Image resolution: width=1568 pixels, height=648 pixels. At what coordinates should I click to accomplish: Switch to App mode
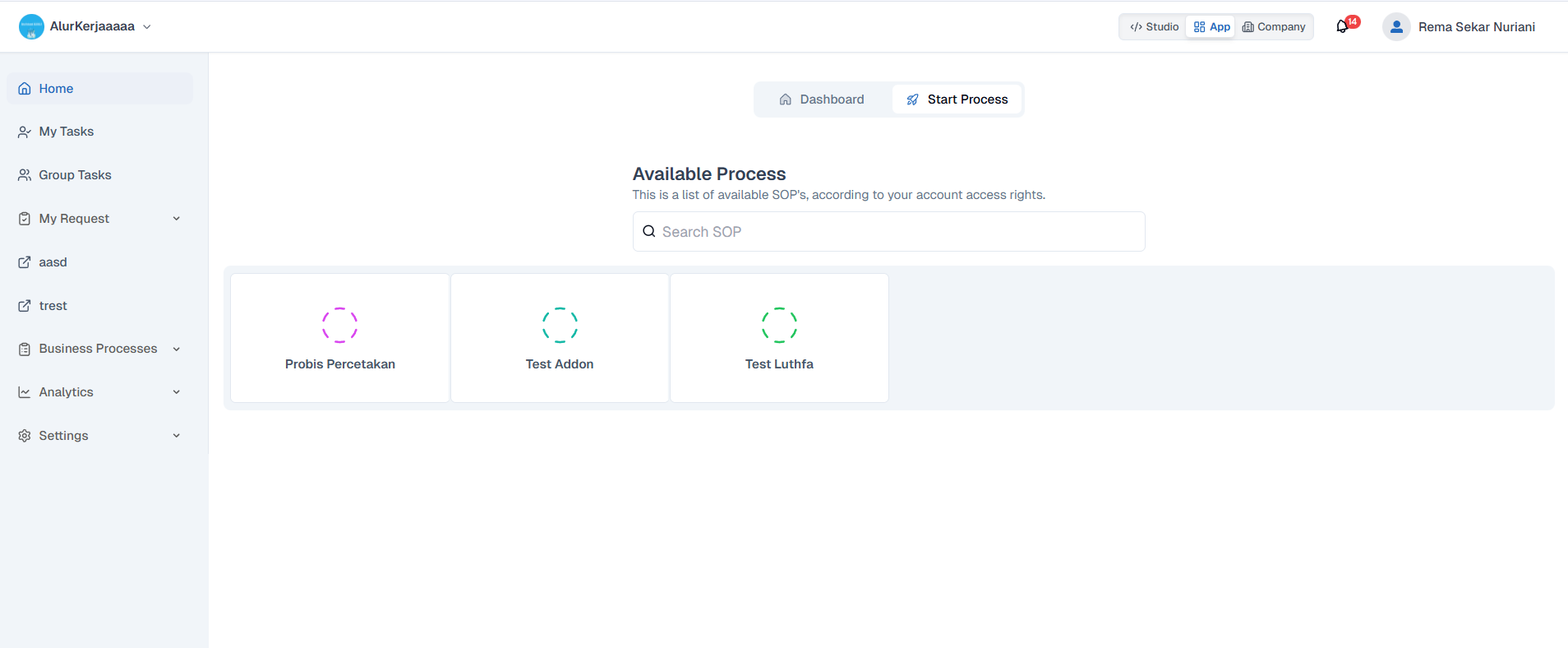click(x=1211, y=26)
